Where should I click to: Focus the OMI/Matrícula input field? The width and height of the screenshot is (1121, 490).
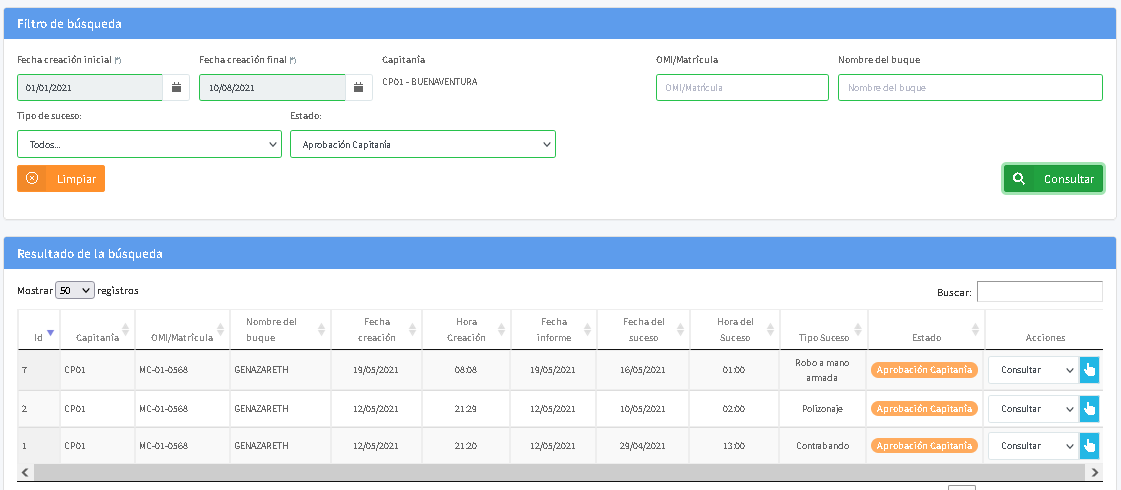(742, 88)
